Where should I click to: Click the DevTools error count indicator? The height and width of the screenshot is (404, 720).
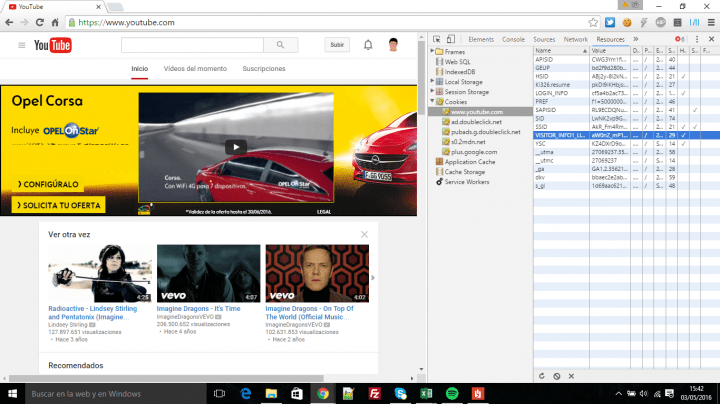[x=680, y=39]
